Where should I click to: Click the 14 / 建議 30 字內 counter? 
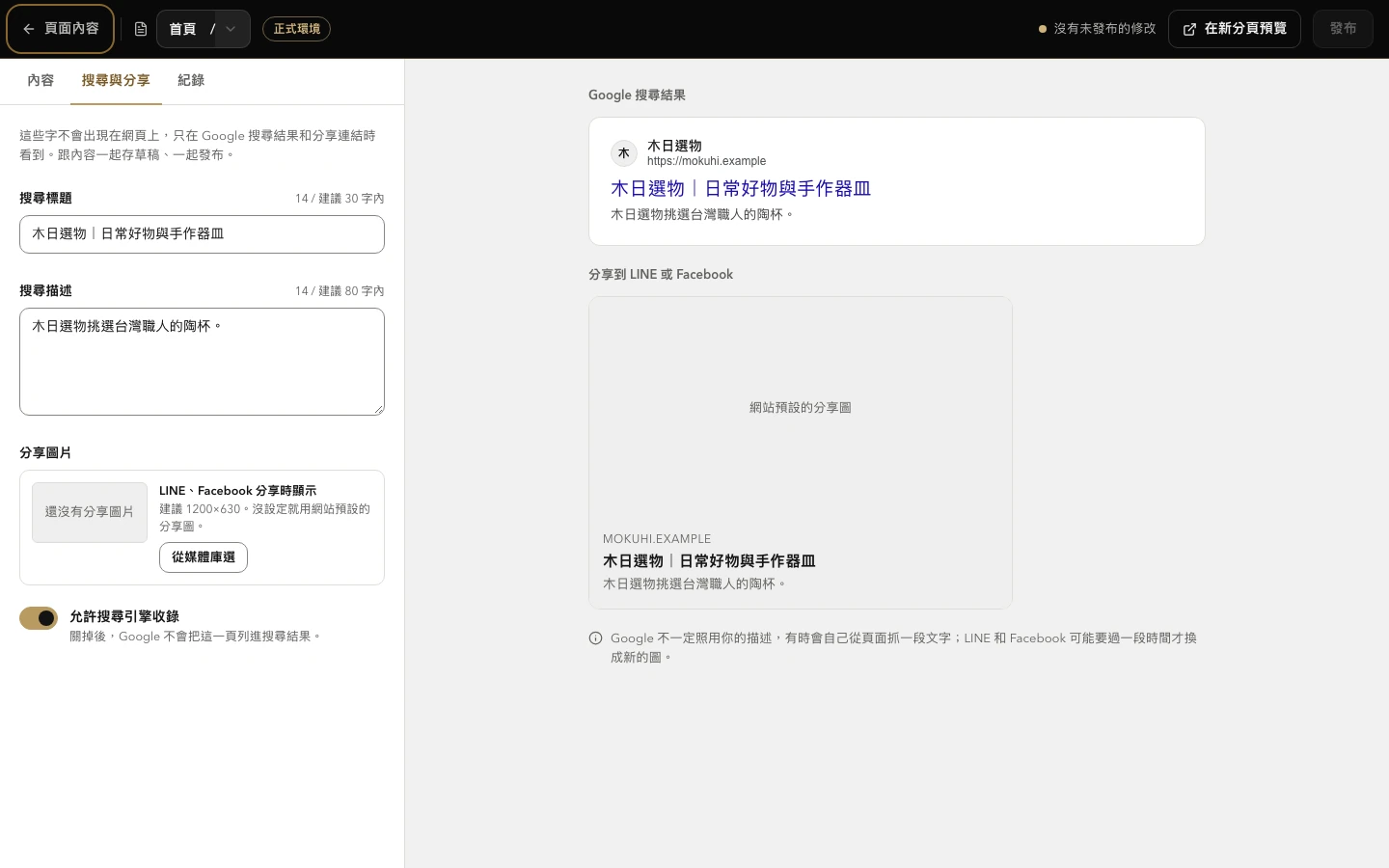click(x=340, y=199)
